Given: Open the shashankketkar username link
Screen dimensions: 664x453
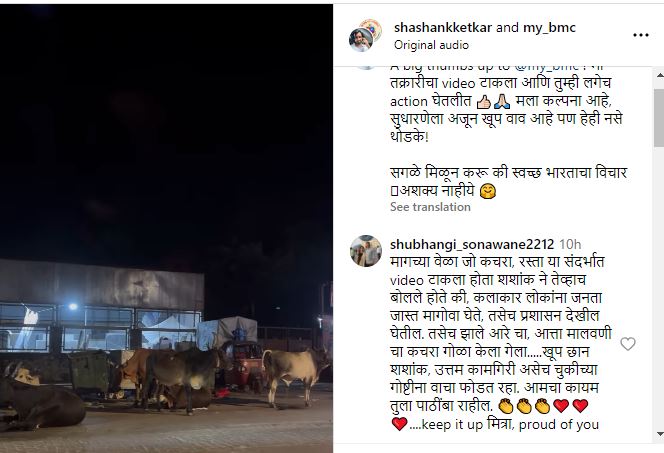Looking at the screenshot, I should (x=443, y=28).
